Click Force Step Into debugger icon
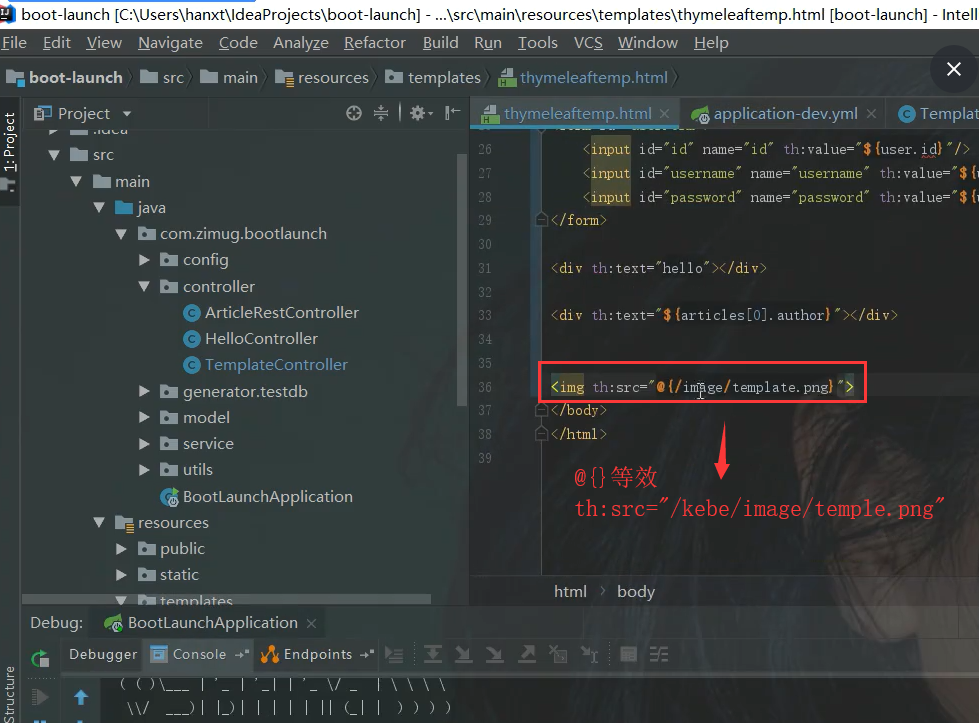 (x=494, y=654)
